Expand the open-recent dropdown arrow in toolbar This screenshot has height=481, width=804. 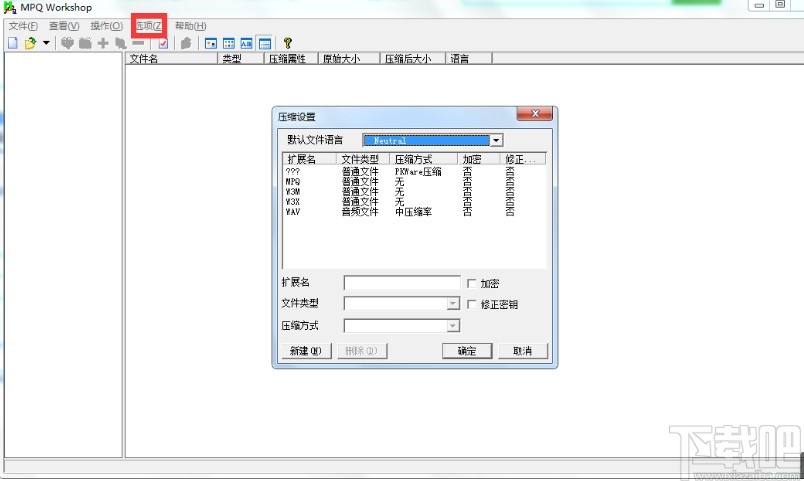tap(46, 43)
